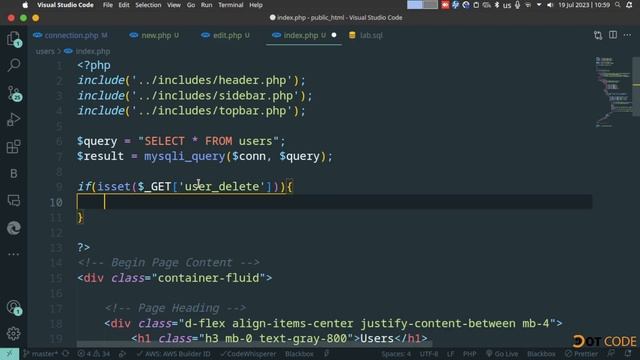Switch to the connection.php tab
This screenshot has width=640, height=360.
pyautogui.click(x=71, y=36)
